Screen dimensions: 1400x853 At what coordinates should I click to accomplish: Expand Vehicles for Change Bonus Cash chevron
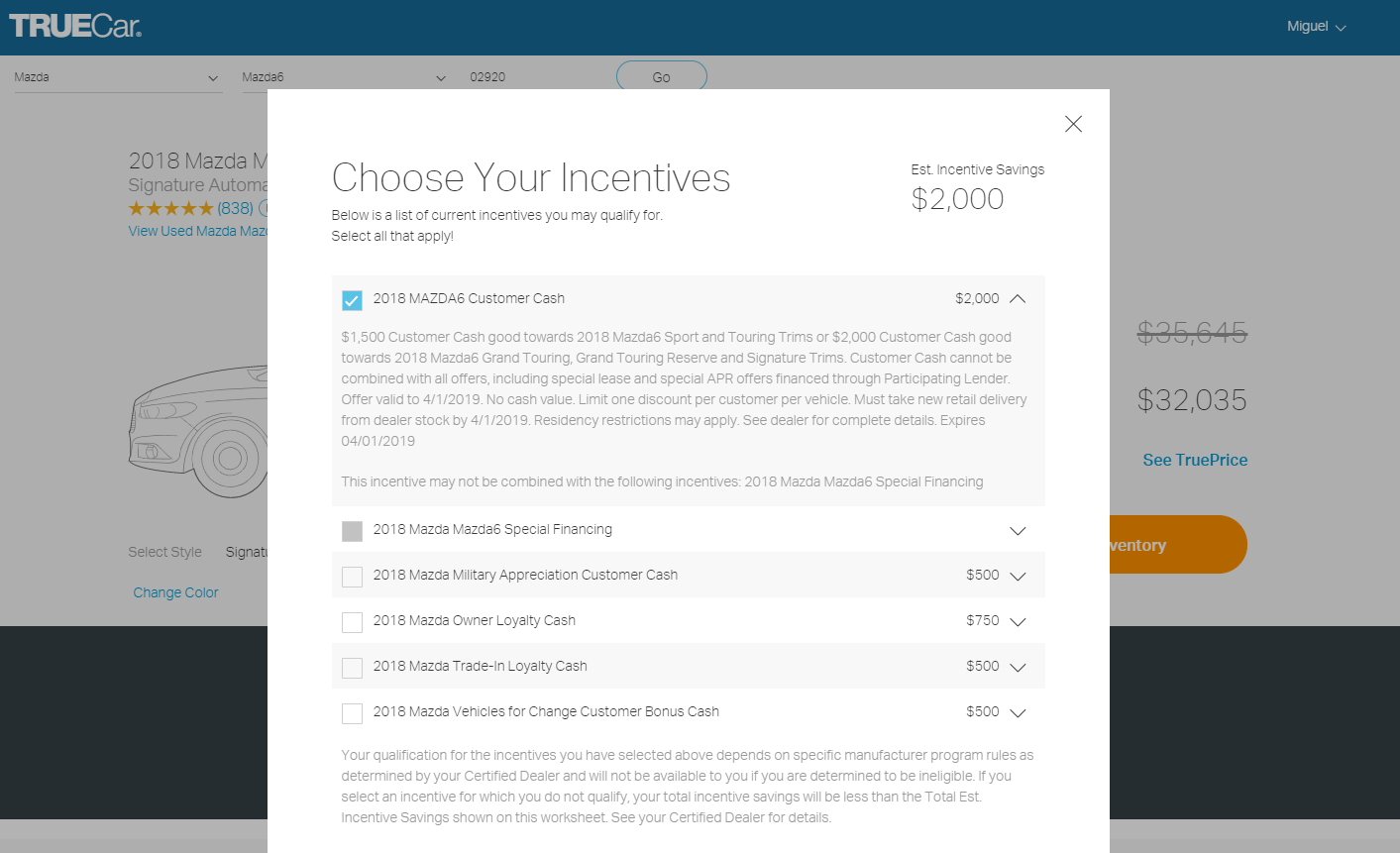click(x=1018, y=712)
